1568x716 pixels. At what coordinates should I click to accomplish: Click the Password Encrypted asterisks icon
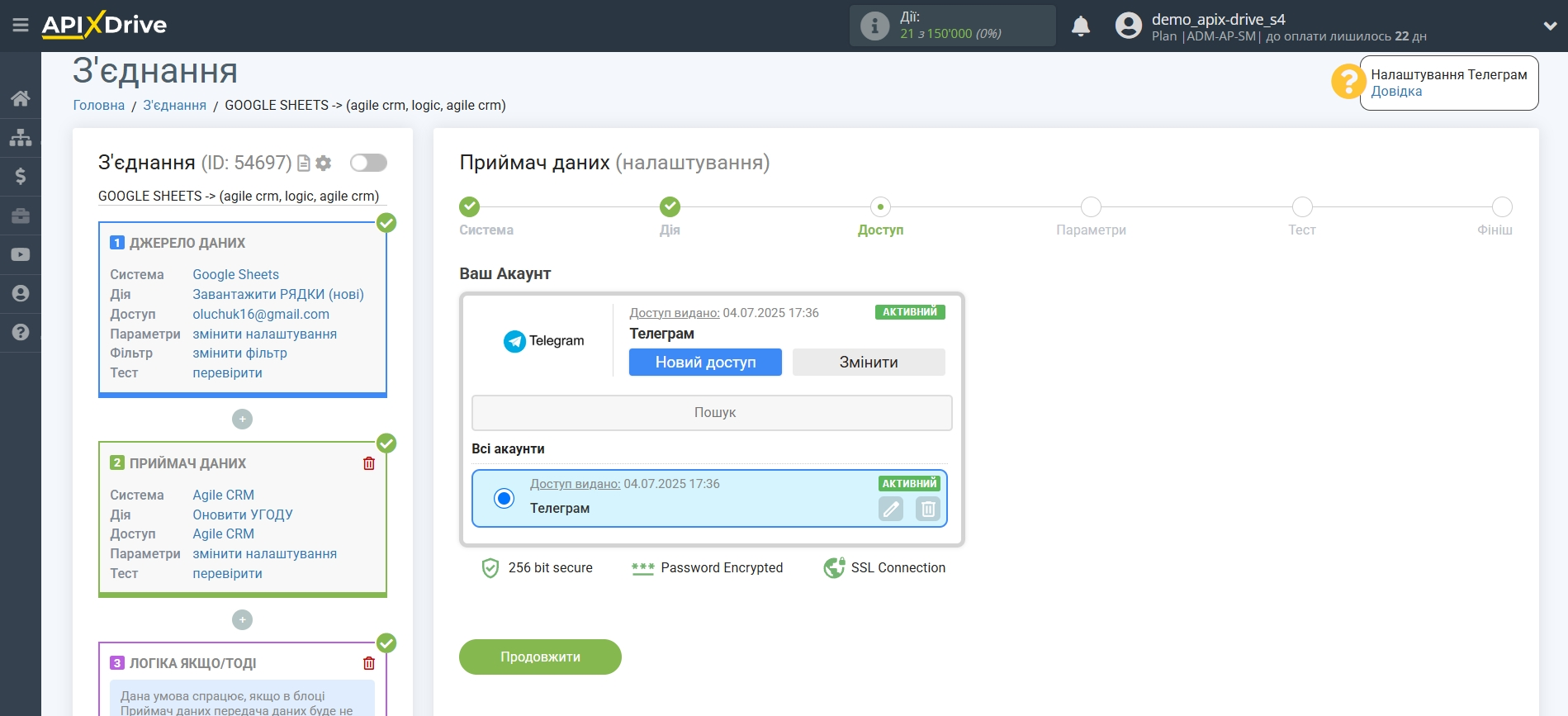pos(642,568)
